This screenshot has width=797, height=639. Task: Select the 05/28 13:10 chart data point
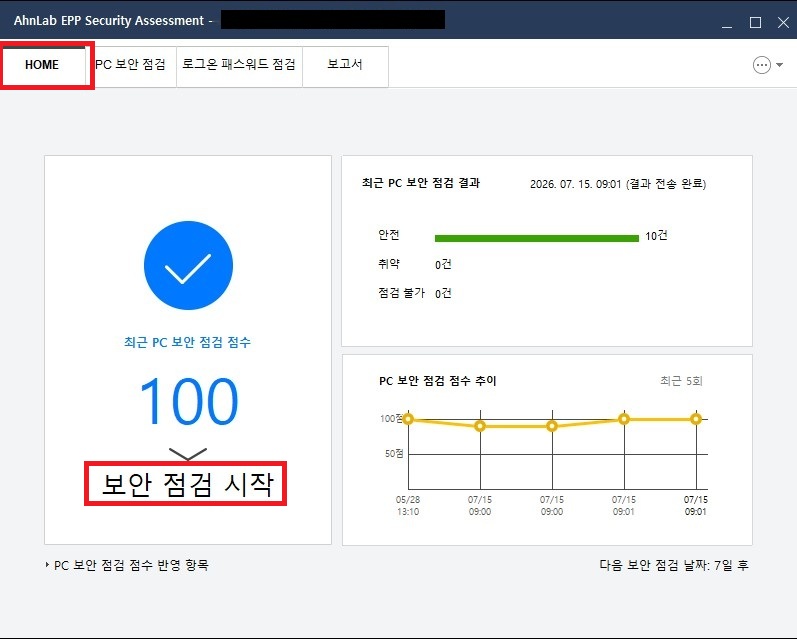pyautogui.click(x=408, y=419)
